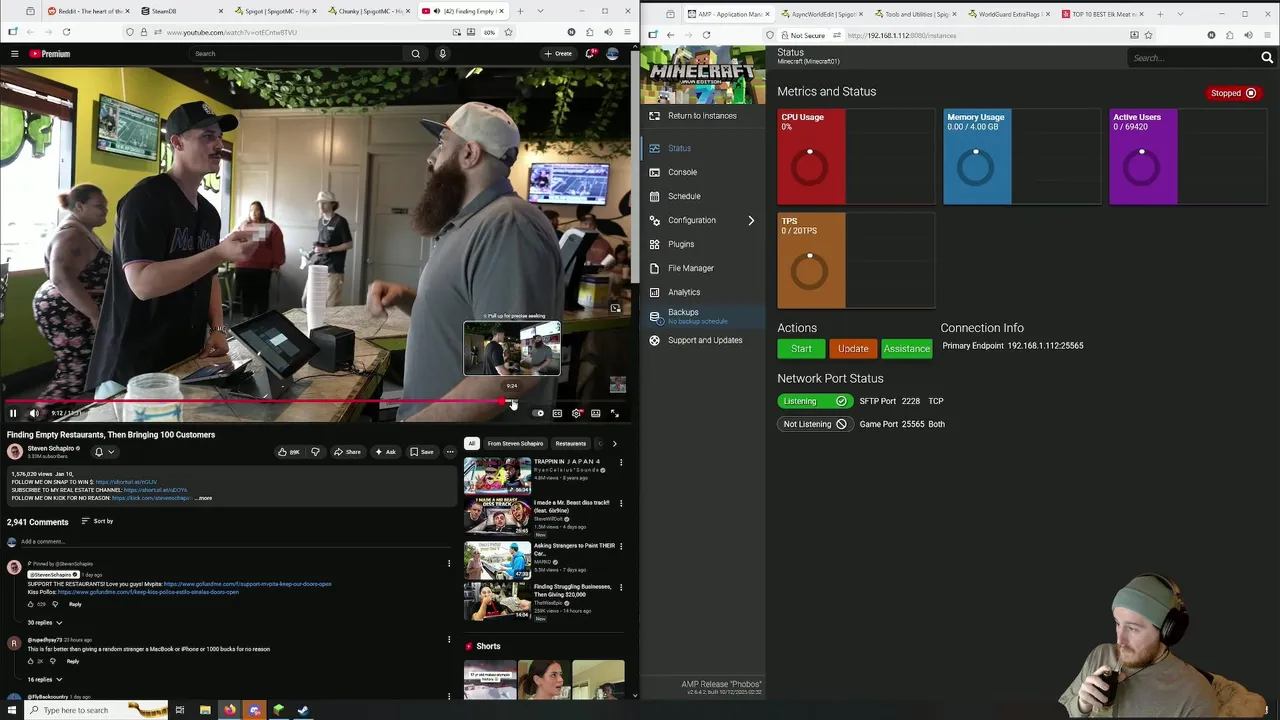This screenshot has width=1280, height=720.
Task: Expand description with ...more
Action: pos(203,498)
